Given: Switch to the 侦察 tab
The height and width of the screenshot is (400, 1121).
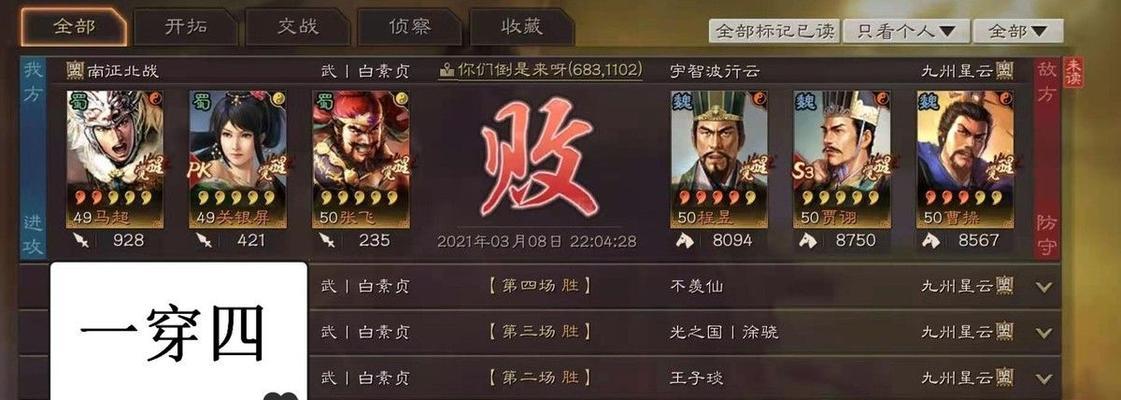Looking at the screenshot, I should [410, 28].
